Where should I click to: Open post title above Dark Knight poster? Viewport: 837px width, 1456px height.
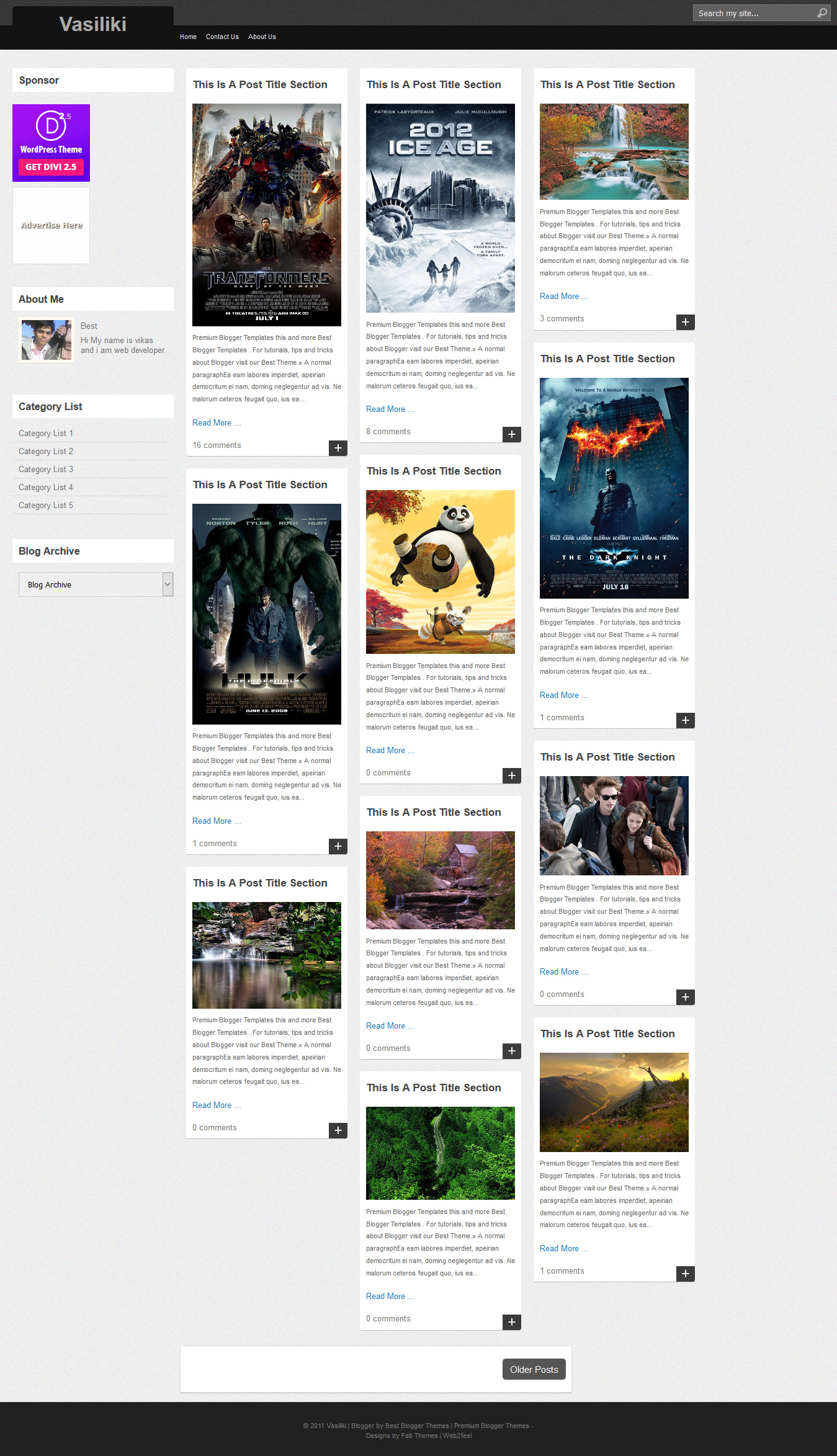pos(607,359)
